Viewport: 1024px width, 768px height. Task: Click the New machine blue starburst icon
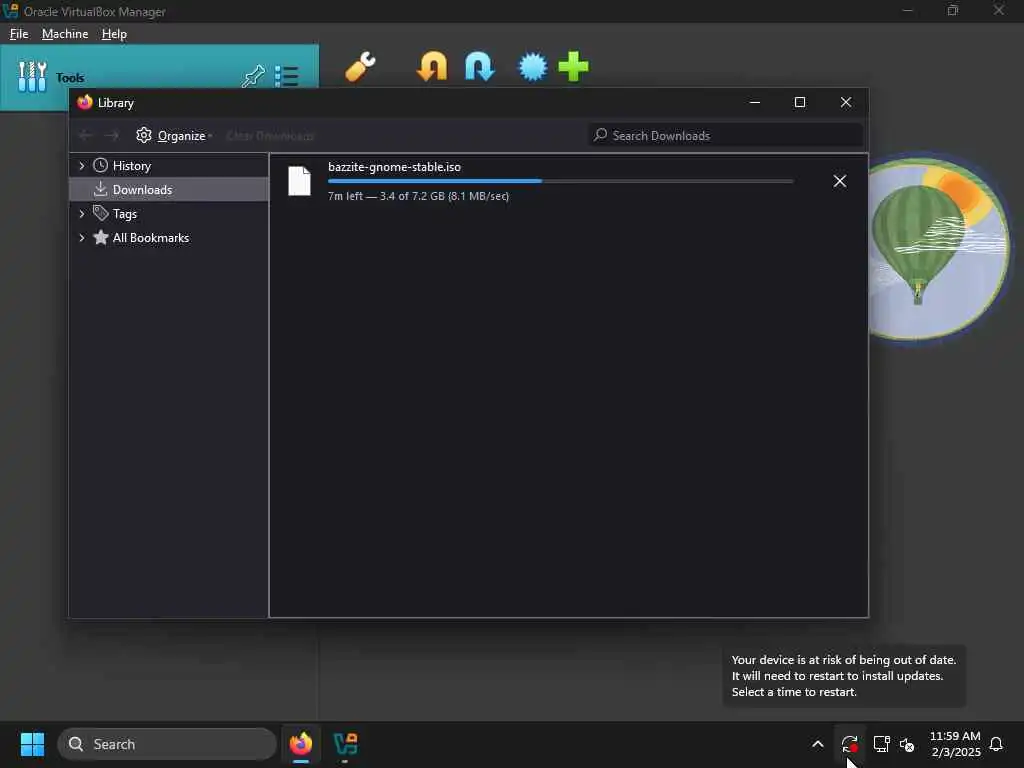[x=532, y=67]
